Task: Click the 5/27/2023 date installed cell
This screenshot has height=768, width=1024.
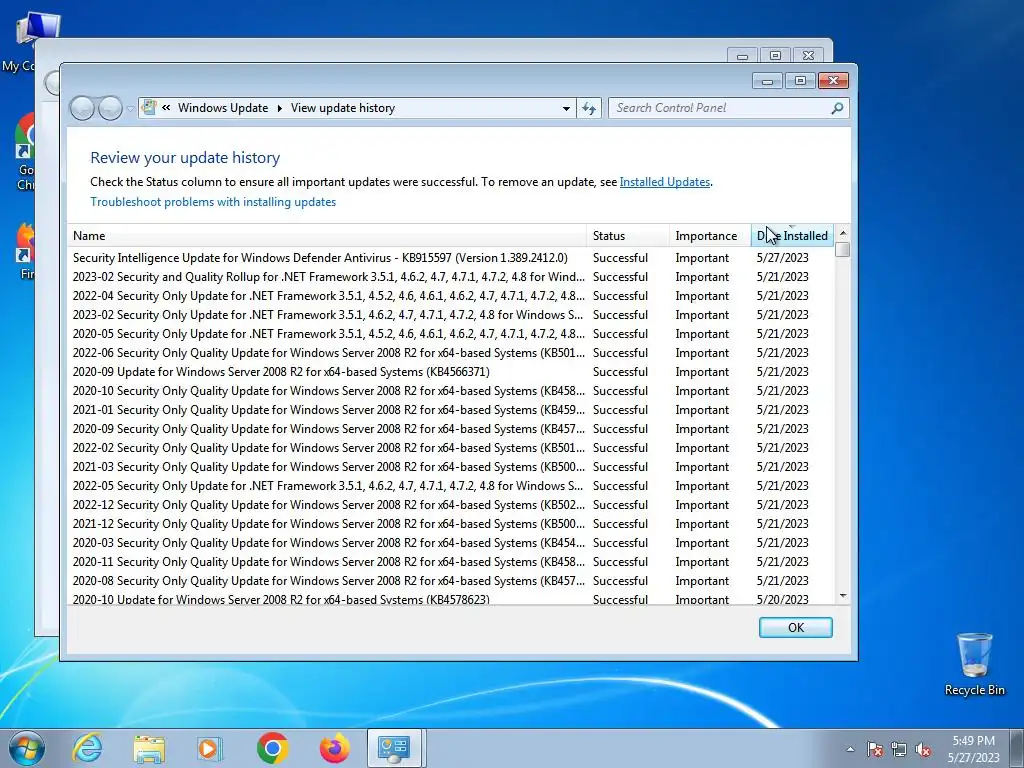Action: coord(782,258)
